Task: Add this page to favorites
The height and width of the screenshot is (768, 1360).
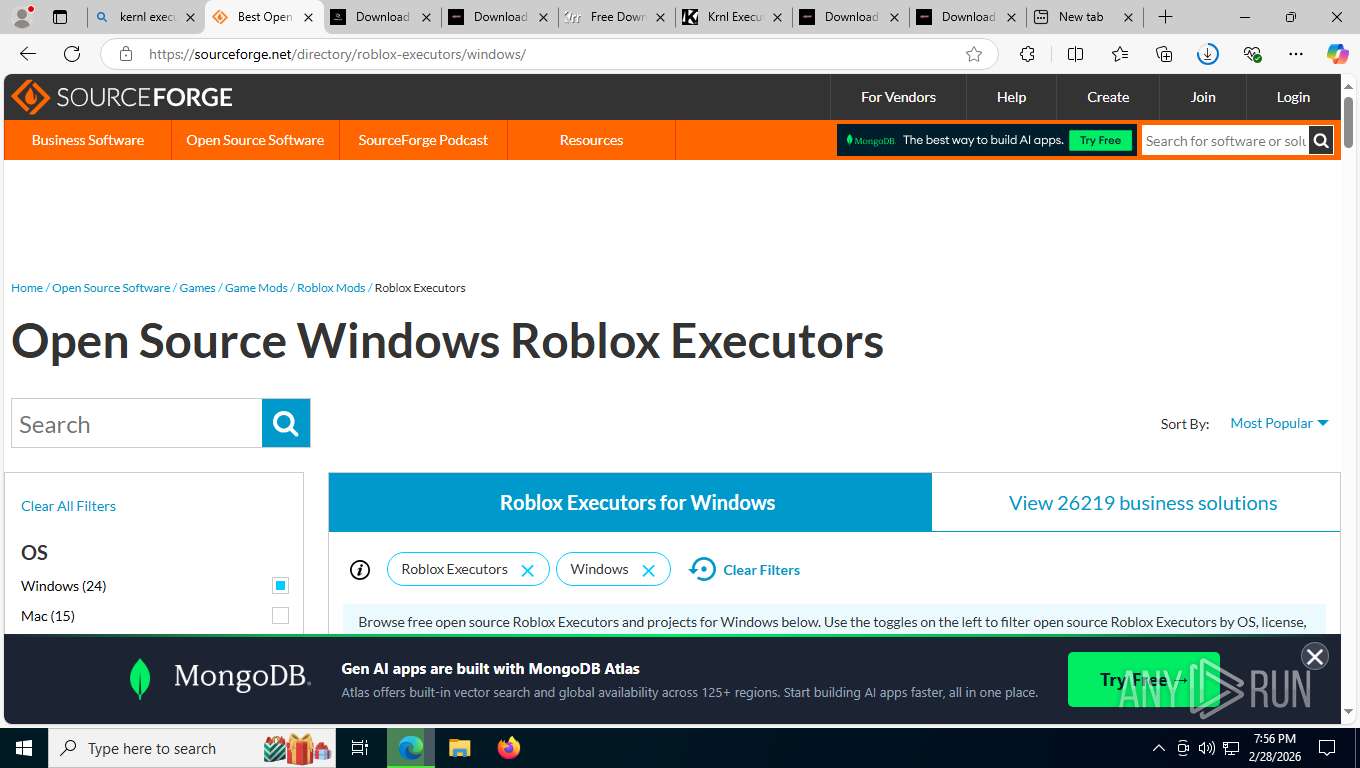Action: [974, 54]
